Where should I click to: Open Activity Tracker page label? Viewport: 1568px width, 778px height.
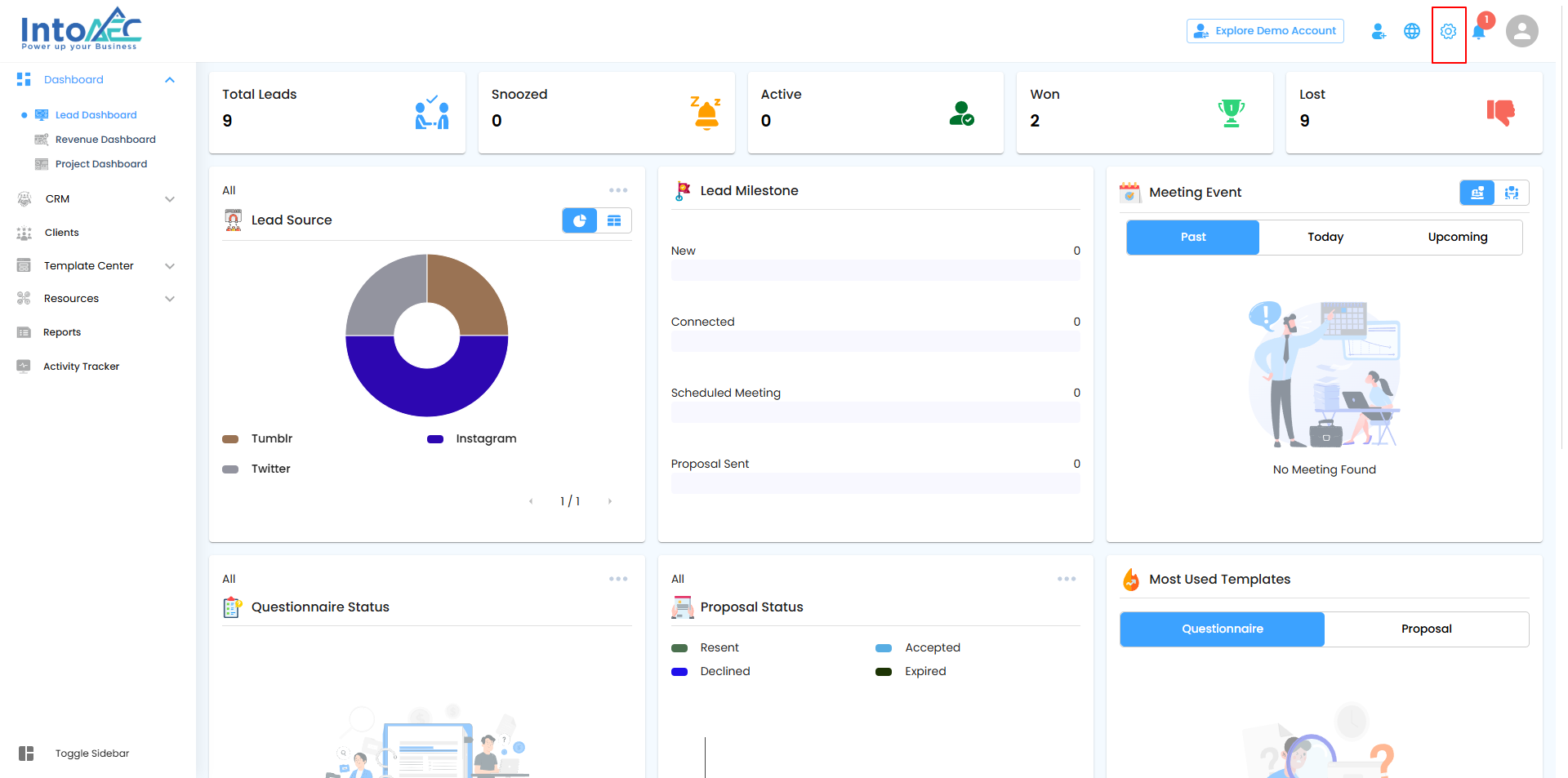82,367
